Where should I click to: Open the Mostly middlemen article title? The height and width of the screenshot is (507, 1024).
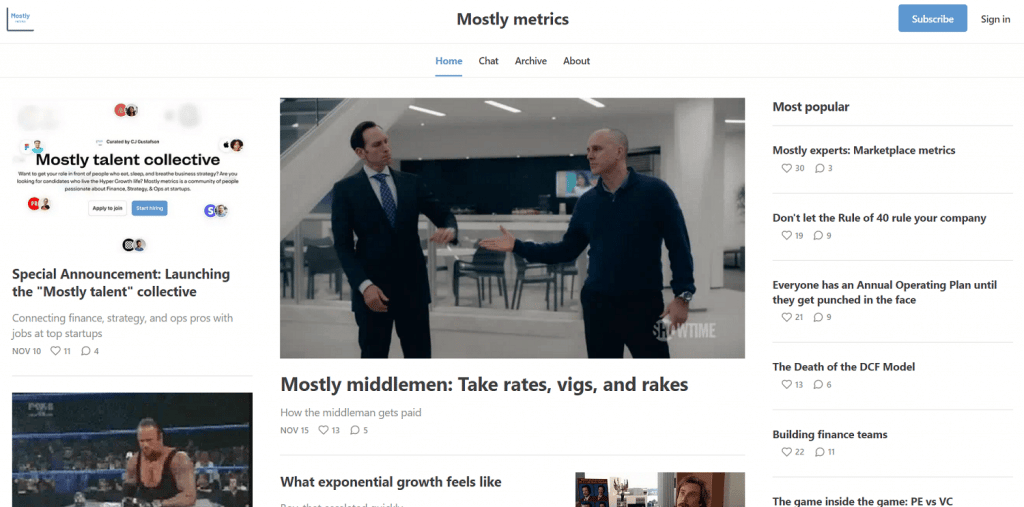click(x=484, y=384)
